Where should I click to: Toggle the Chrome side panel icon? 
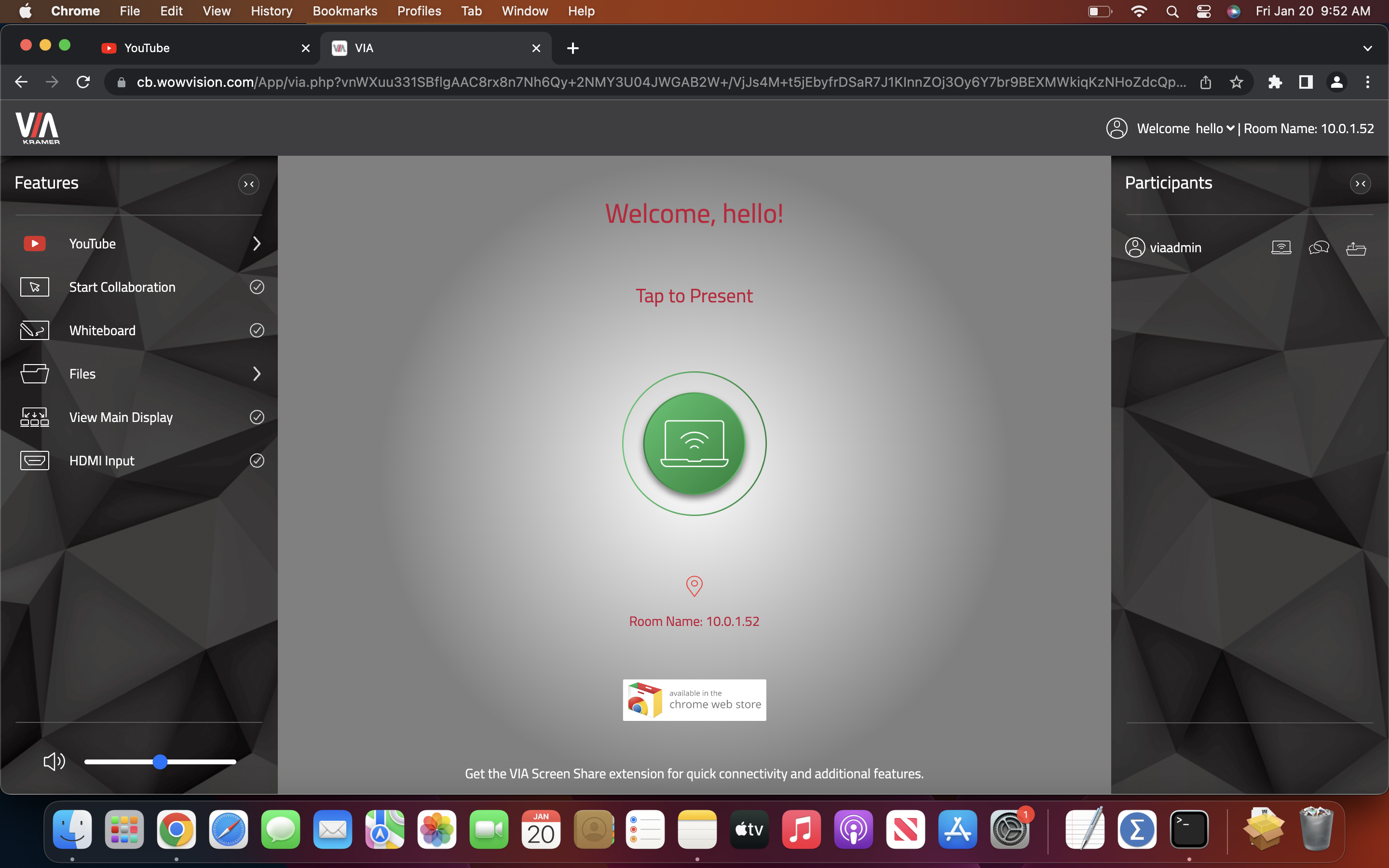coord(1306,82)
